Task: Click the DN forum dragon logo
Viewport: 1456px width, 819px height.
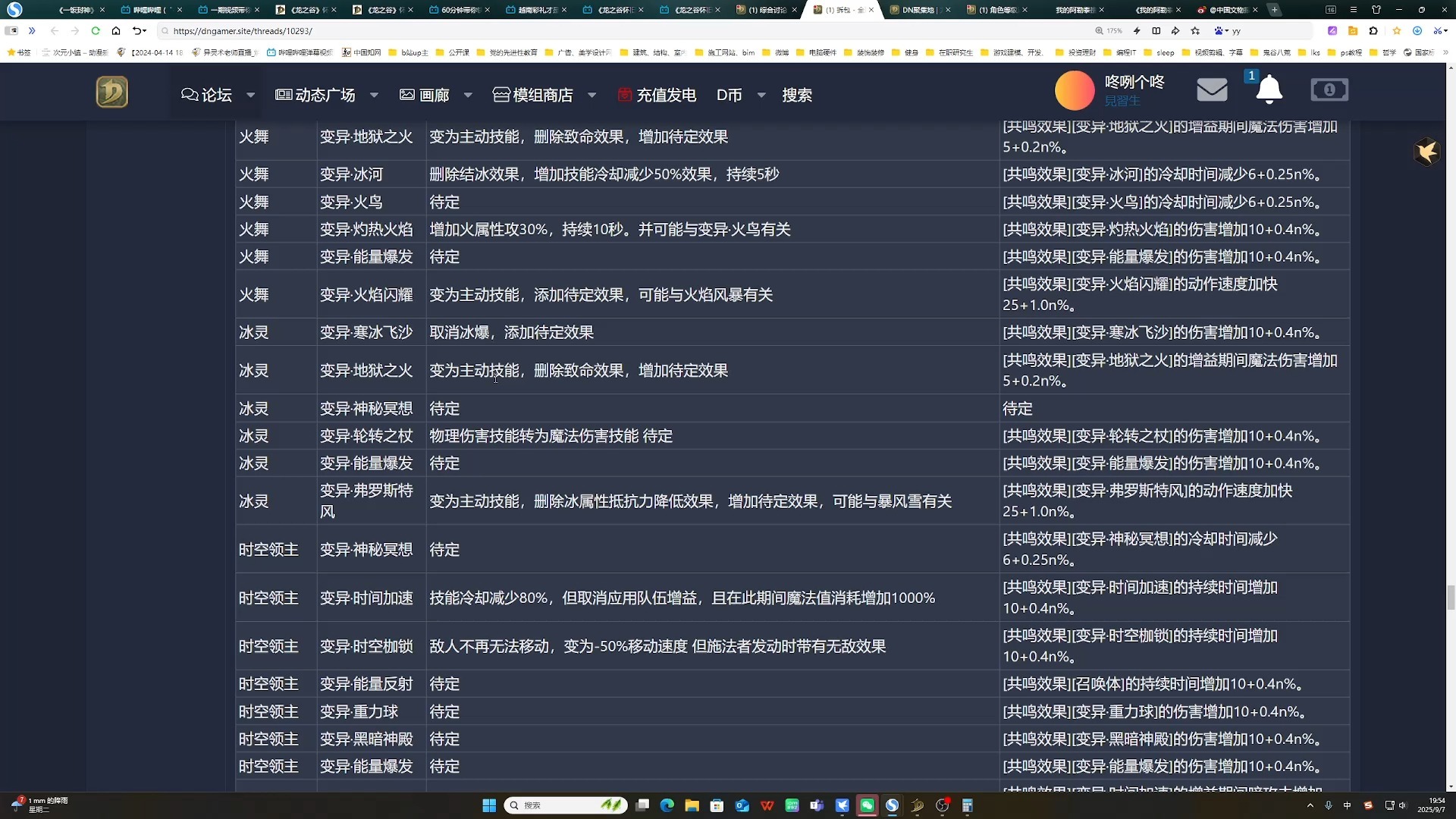Action: (x=111, y=91)
